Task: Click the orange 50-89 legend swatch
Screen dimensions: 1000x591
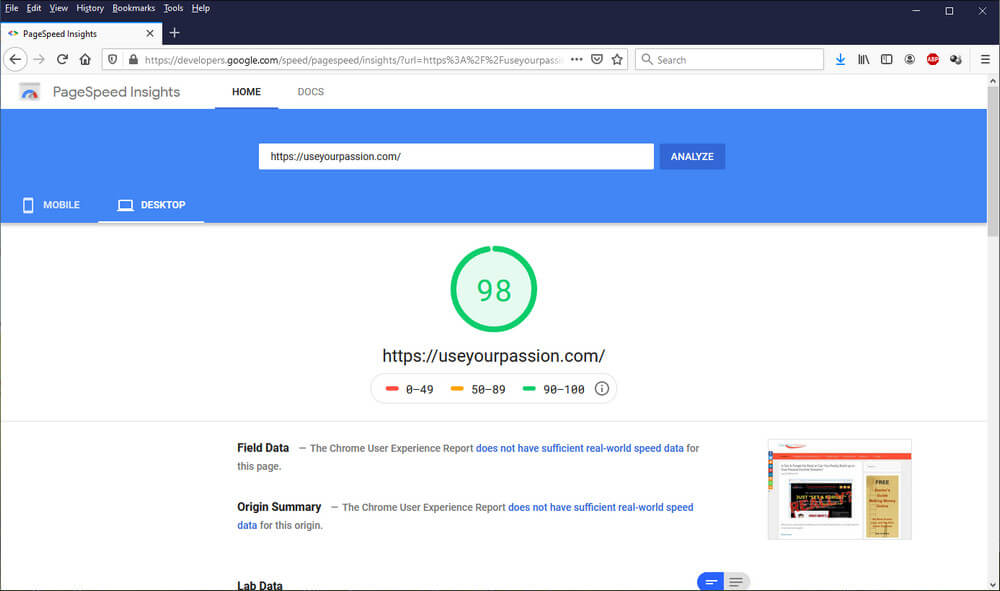Action: tap(457, 388)
